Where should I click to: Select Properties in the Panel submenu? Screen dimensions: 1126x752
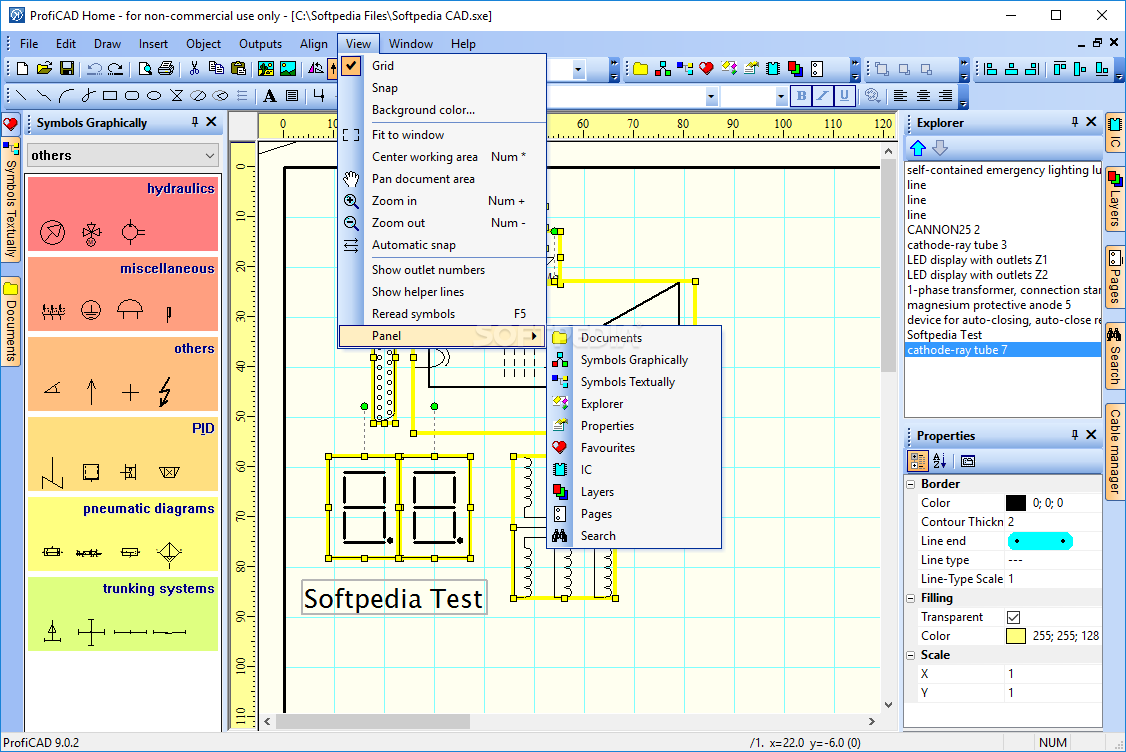click(634, 426)
